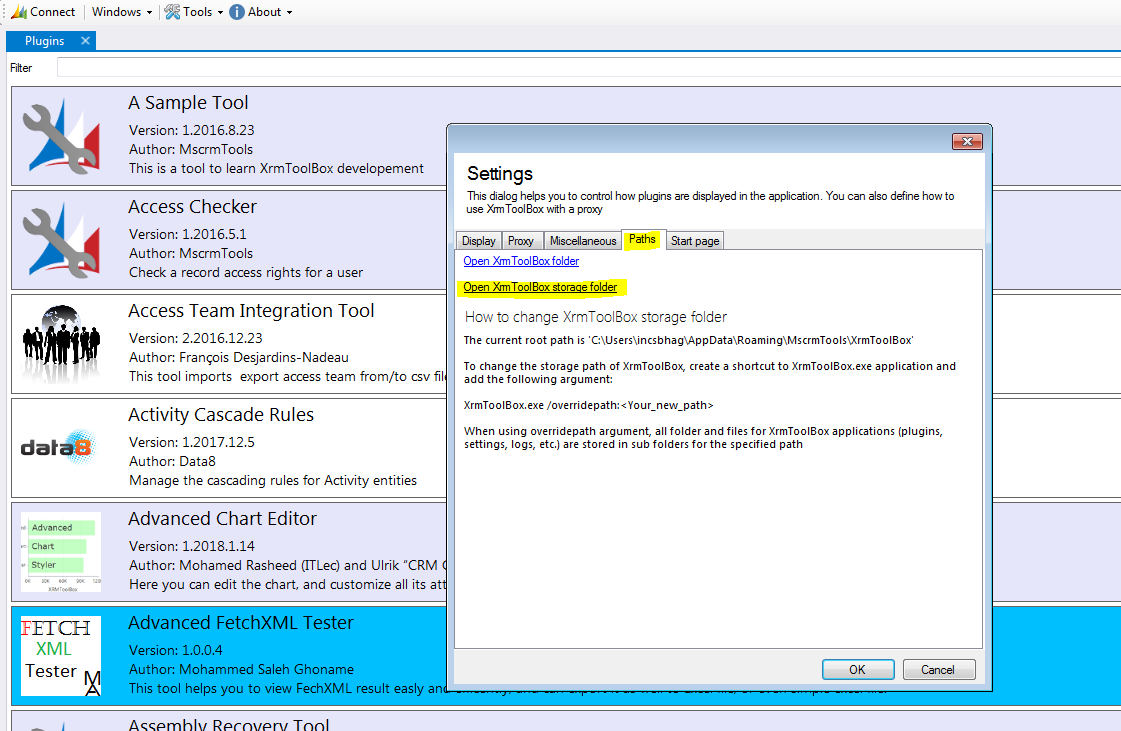
Task: Click 'Manage the cascading rules' description
Action: click(x=272, y=481)
